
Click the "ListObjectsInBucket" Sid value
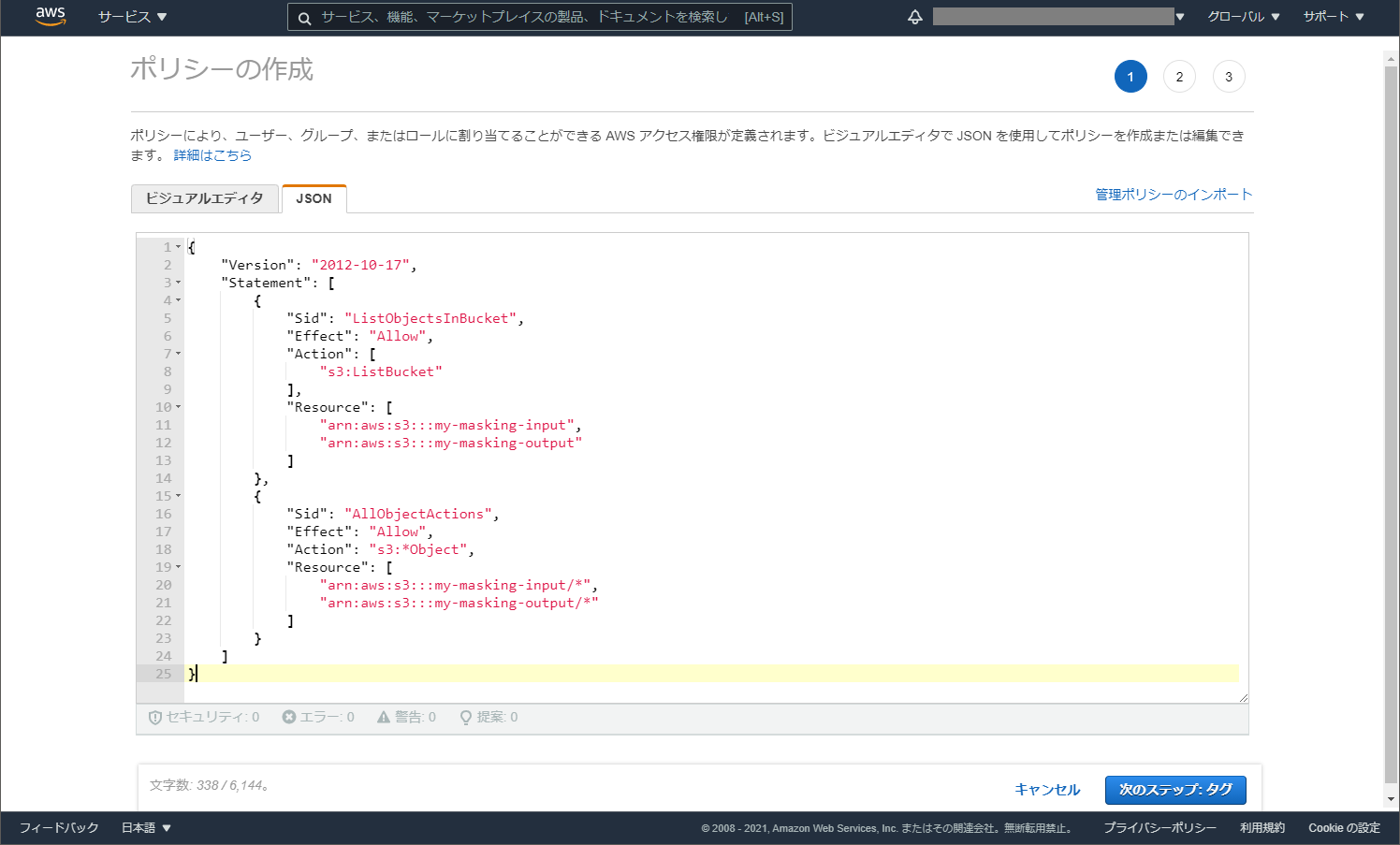tap(430, 318)
